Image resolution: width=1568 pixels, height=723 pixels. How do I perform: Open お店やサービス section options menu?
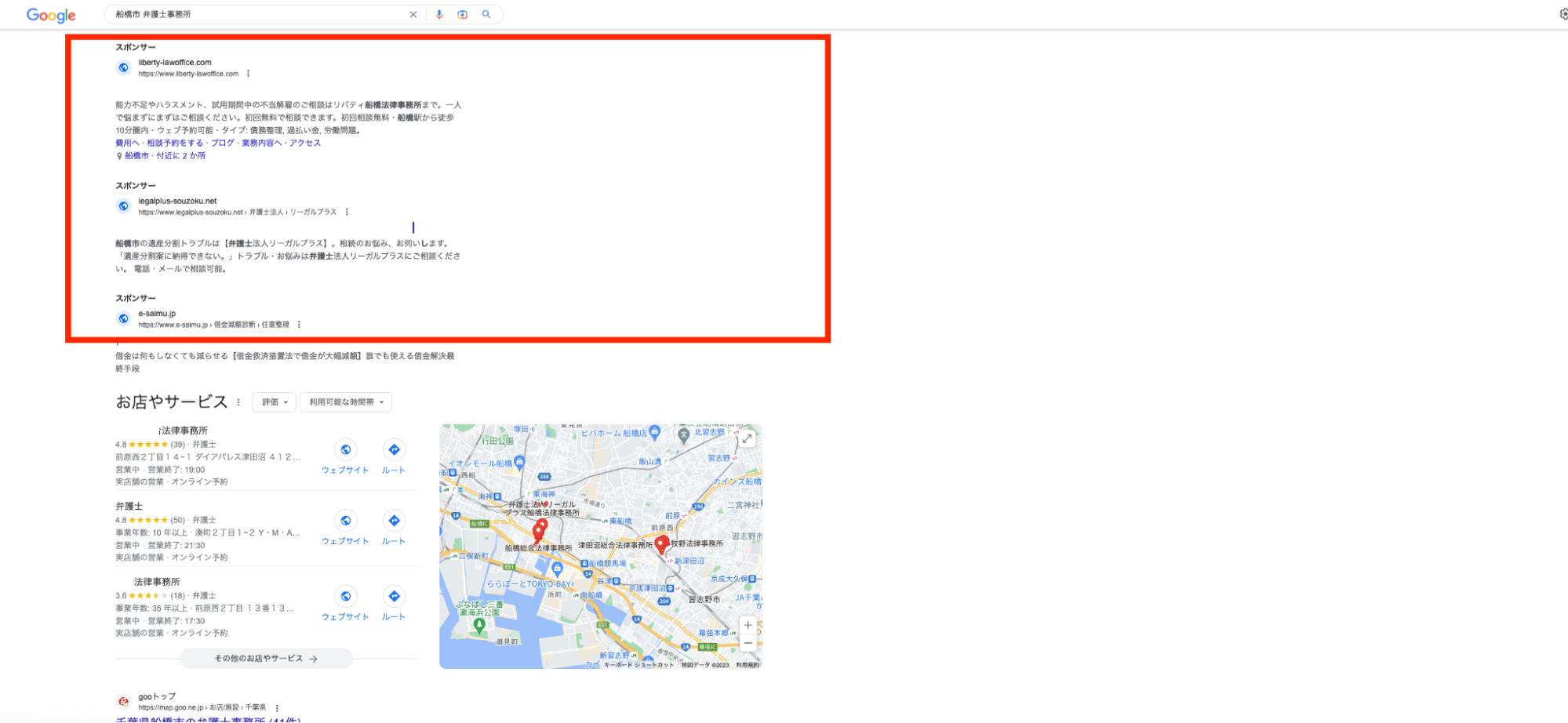[x=238, y=402]
